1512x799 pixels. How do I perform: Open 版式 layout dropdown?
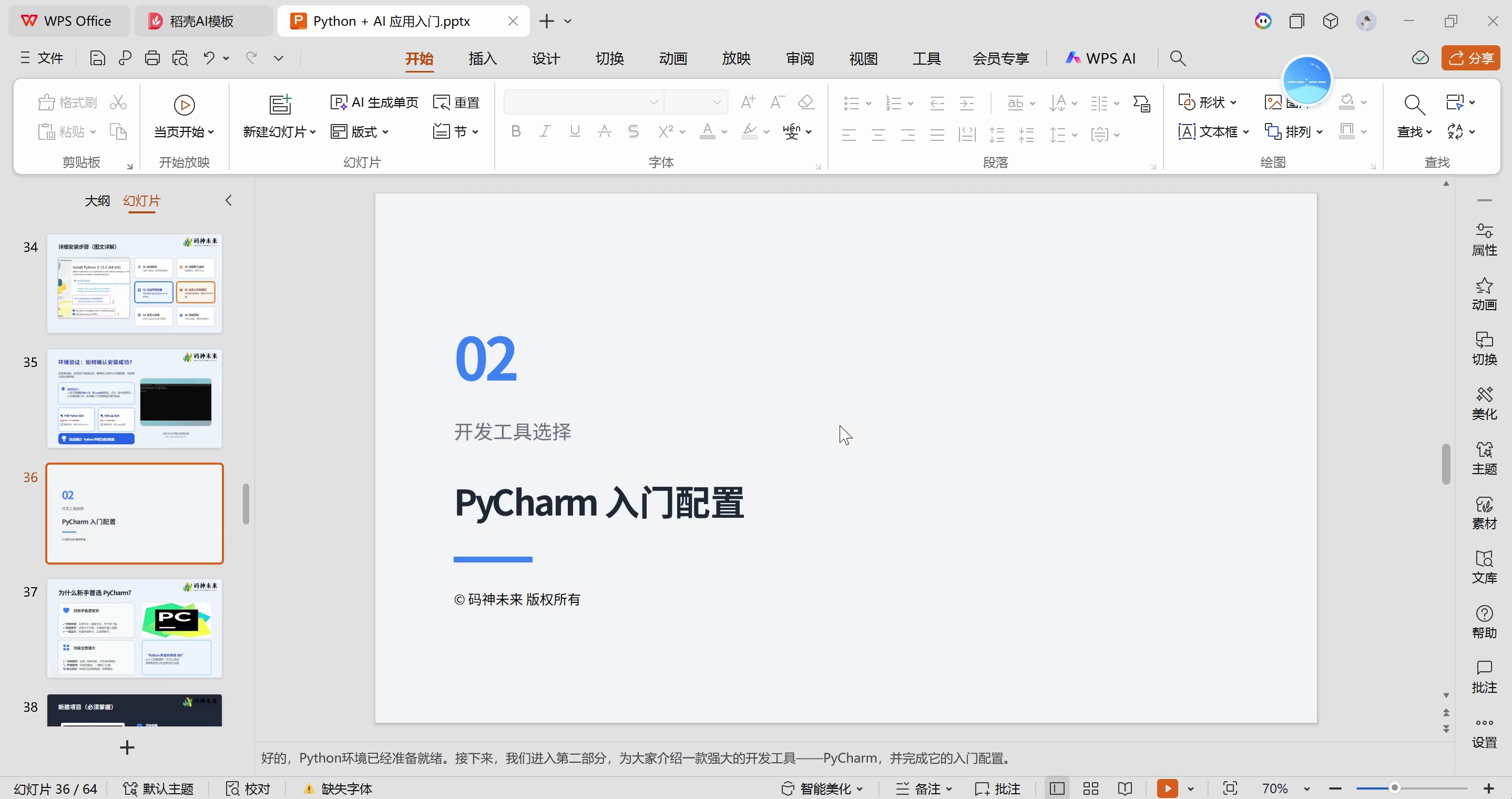[x=359, y=131]
